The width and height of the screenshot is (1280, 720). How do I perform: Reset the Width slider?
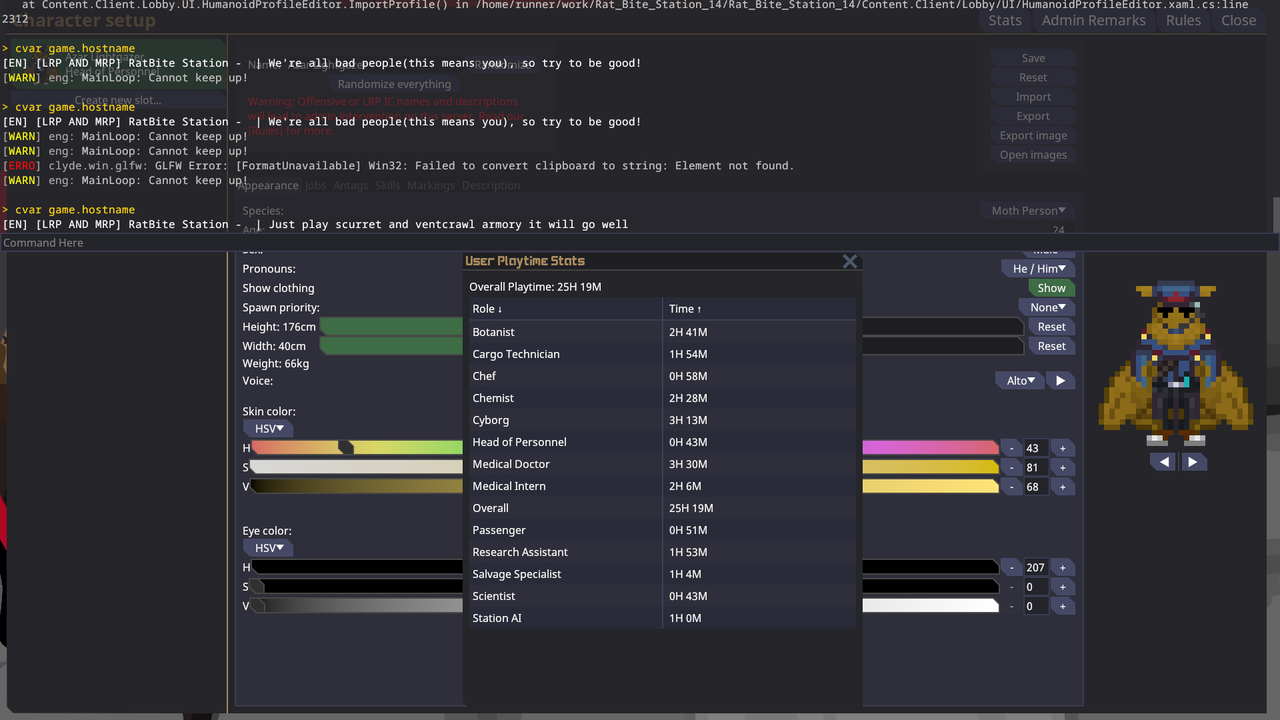tap(1051, 346)
